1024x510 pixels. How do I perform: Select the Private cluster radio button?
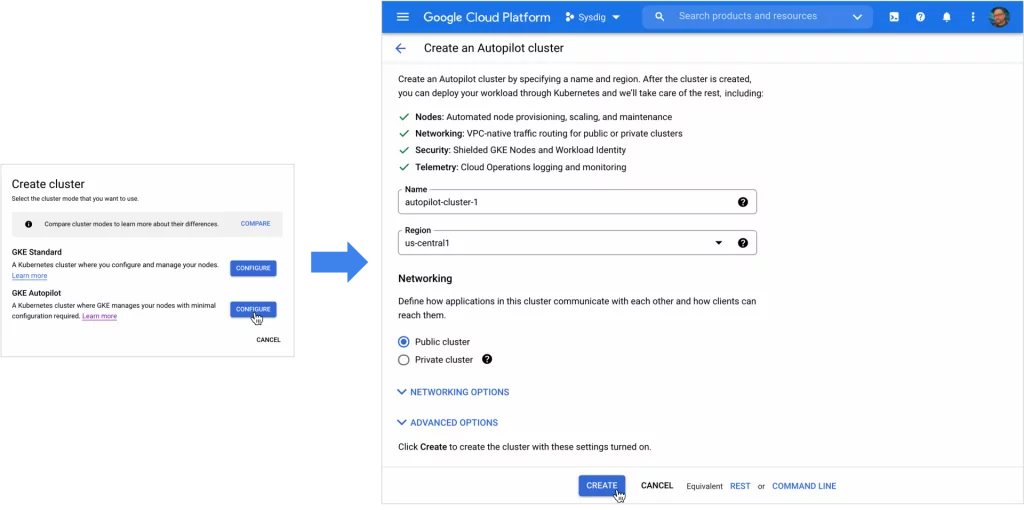tap(404, 360)
